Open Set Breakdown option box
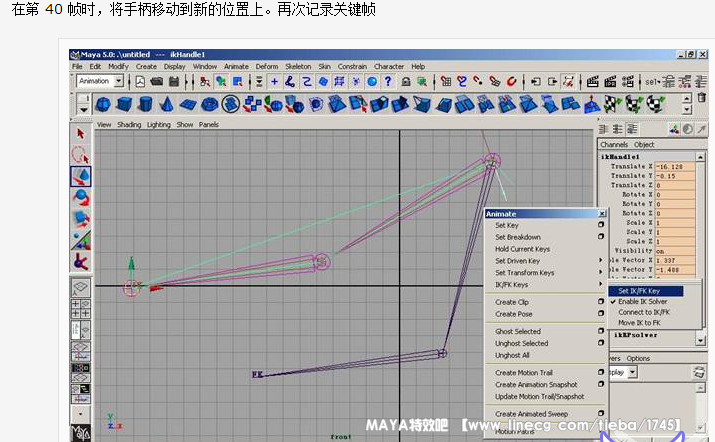Image resolution: width=715 pixels, height=442 pixels. [601, 236]
